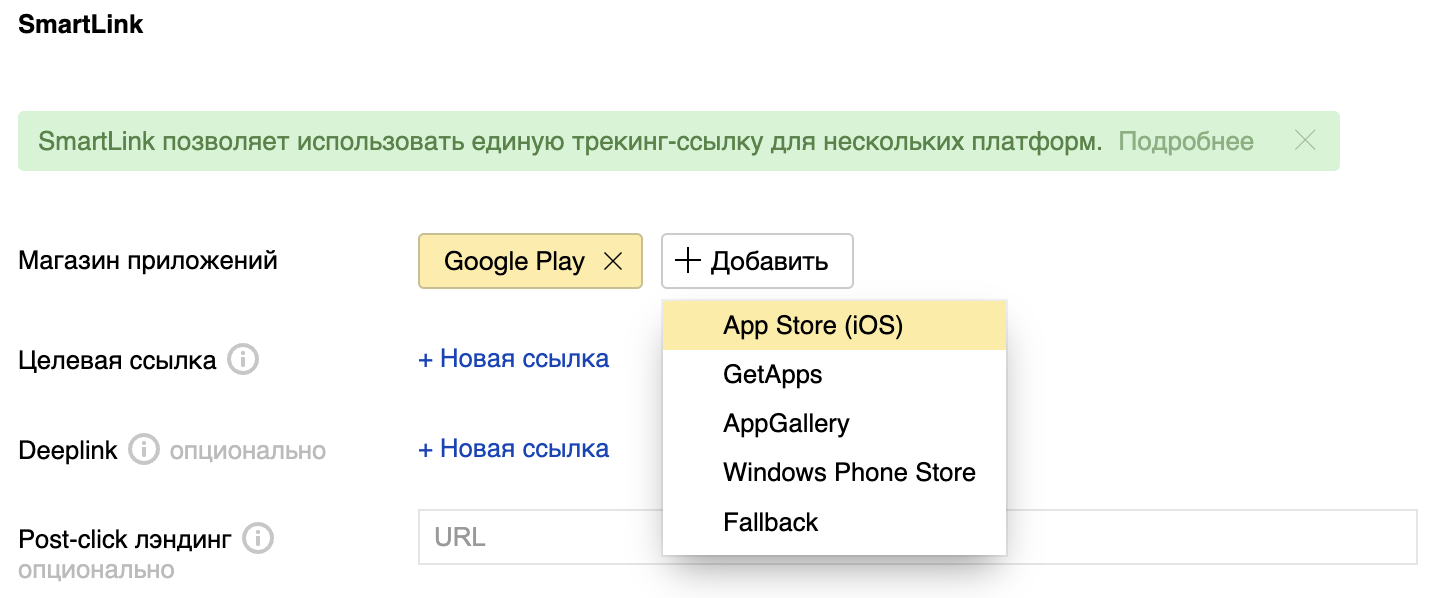This screenshot has height=598, width=1446.
Task: Click the Магазин приложений label
Action: coord(148,261)
